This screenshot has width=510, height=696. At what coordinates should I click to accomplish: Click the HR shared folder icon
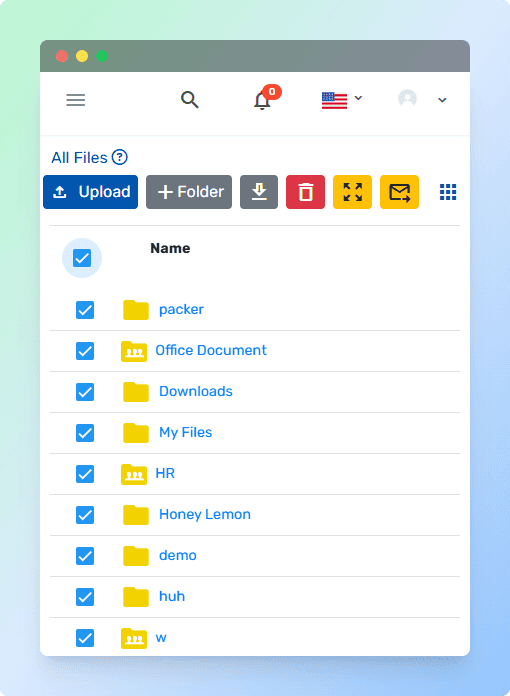pyautogui.click(x=134, y=474)
